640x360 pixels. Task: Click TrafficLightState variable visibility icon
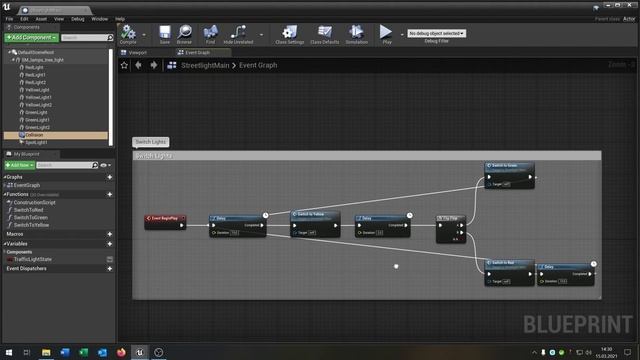[x=109, y=260]
